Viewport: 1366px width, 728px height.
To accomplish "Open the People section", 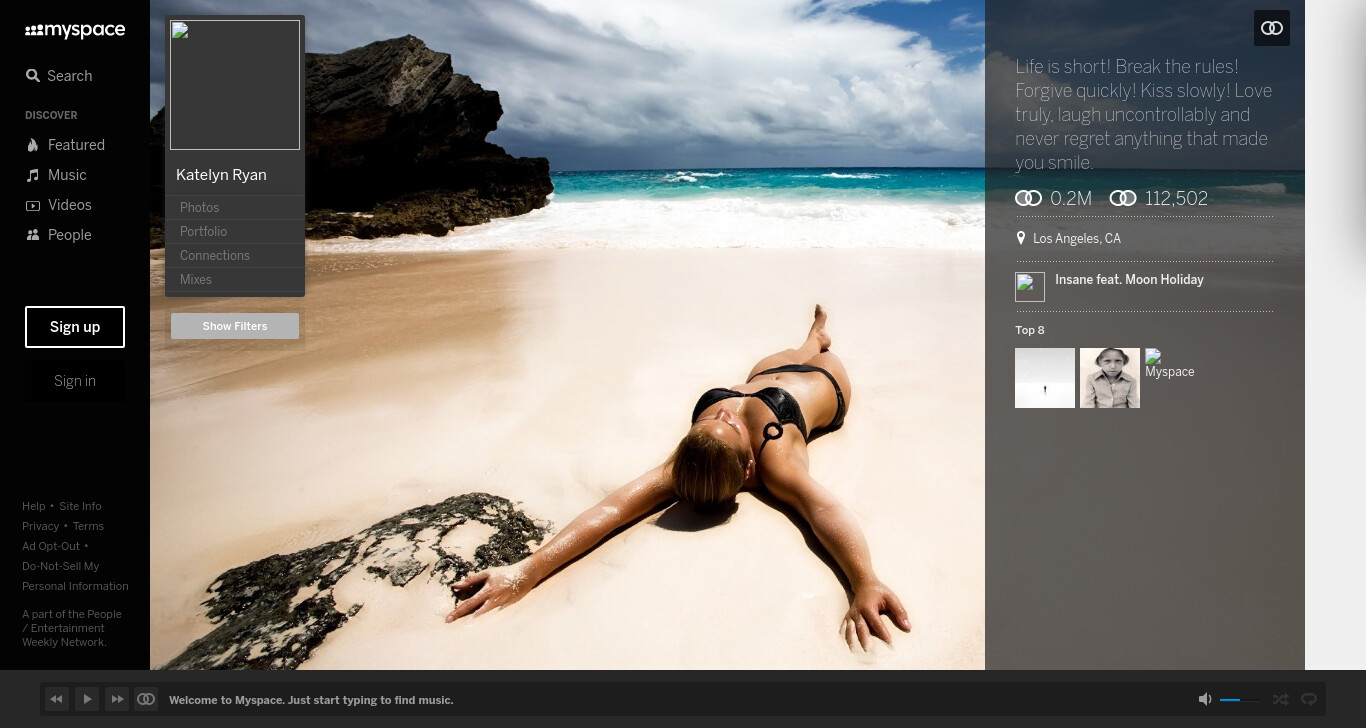I will tap(58, 235).
